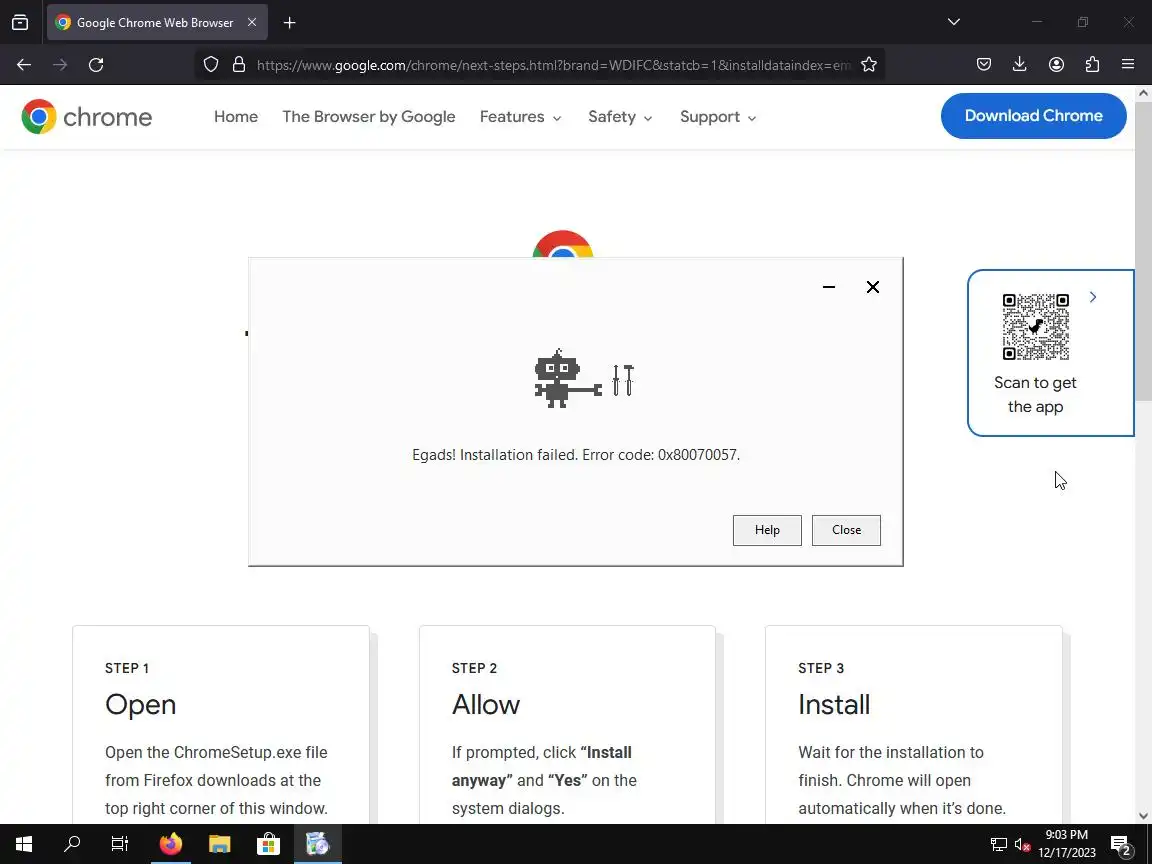Click the scrollbar down arrow
Screen dimensions: 1152x864
coord(1143,816)
